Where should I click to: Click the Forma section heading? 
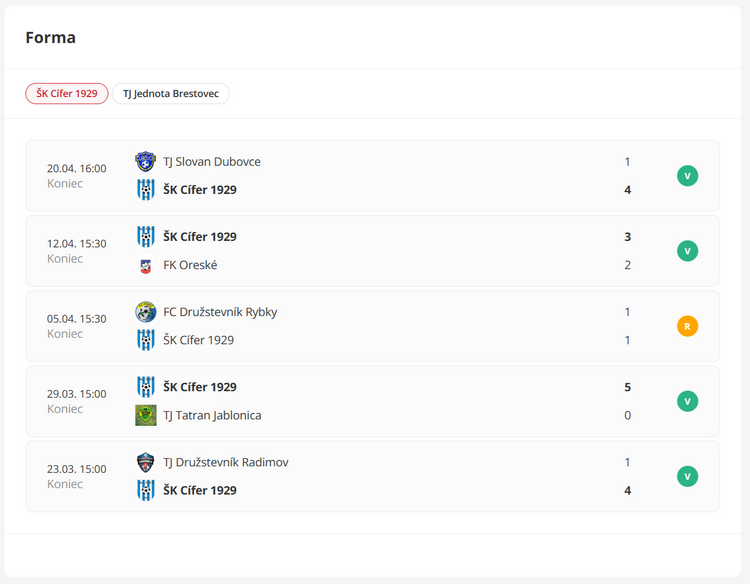51,37
